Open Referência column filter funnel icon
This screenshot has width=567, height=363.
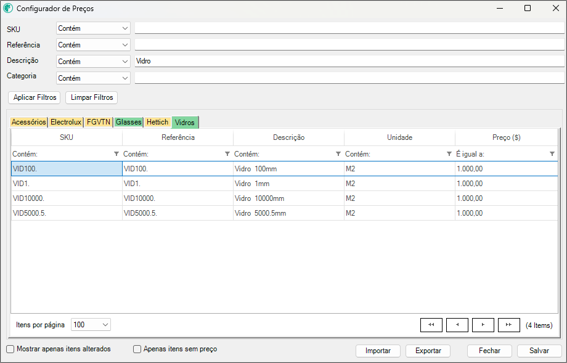(x=227, y=154)
